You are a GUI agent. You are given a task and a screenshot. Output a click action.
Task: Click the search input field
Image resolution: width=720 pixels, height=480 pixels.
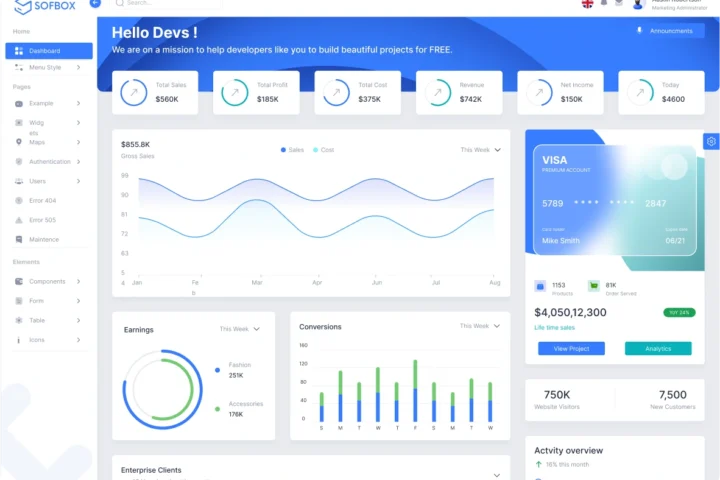click(170, 4)
